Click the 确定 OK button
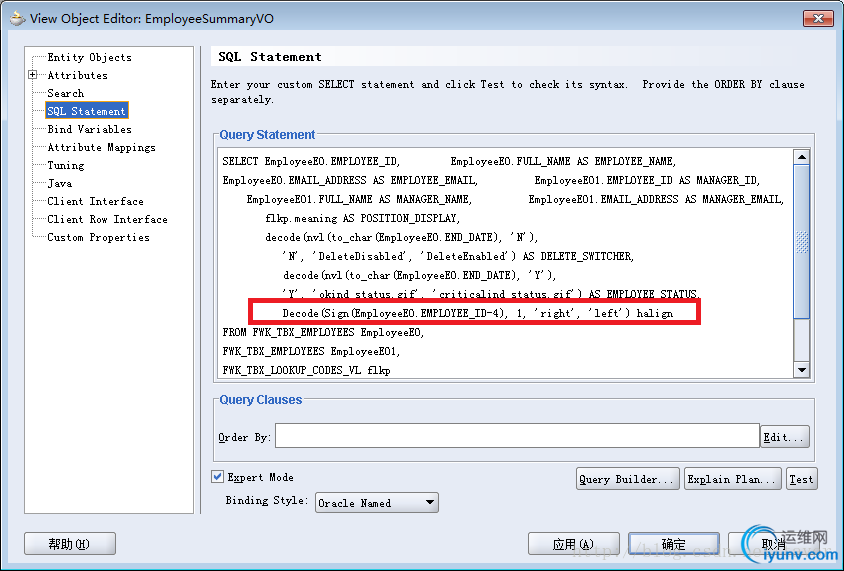This screenshot has width=844, height=571. click(673, 544)
